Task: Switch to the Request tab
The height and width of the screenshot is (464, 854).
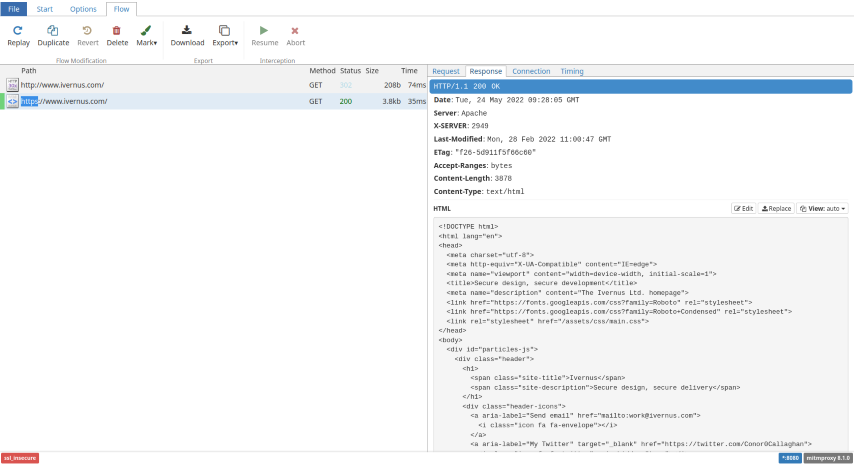Action: pos(446,71)
